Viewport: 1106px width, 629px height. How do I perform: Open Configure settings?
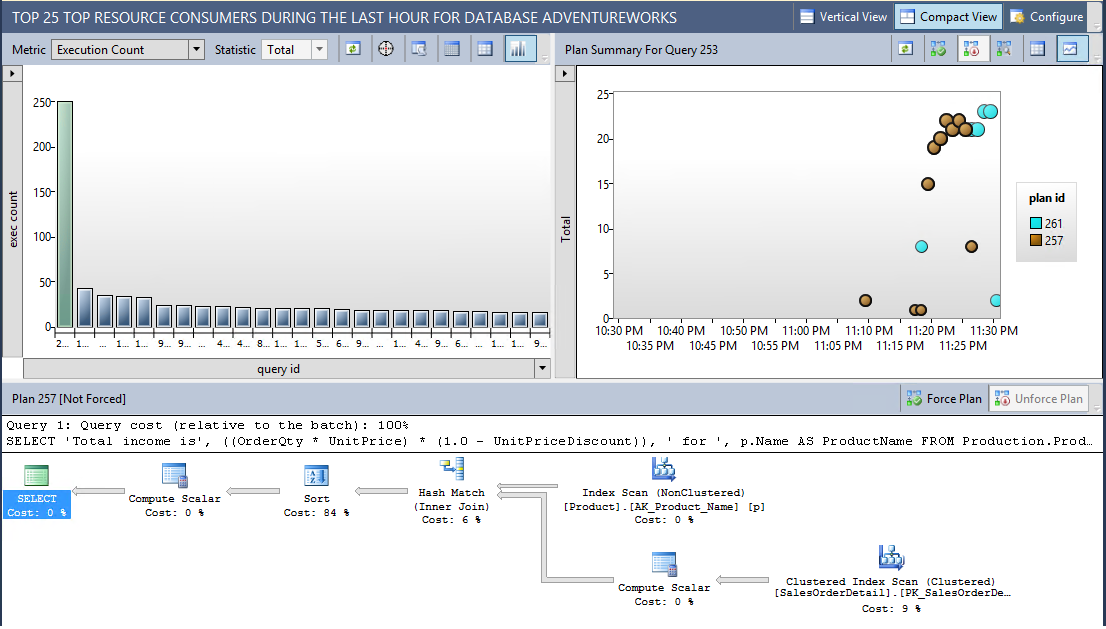1047,17
